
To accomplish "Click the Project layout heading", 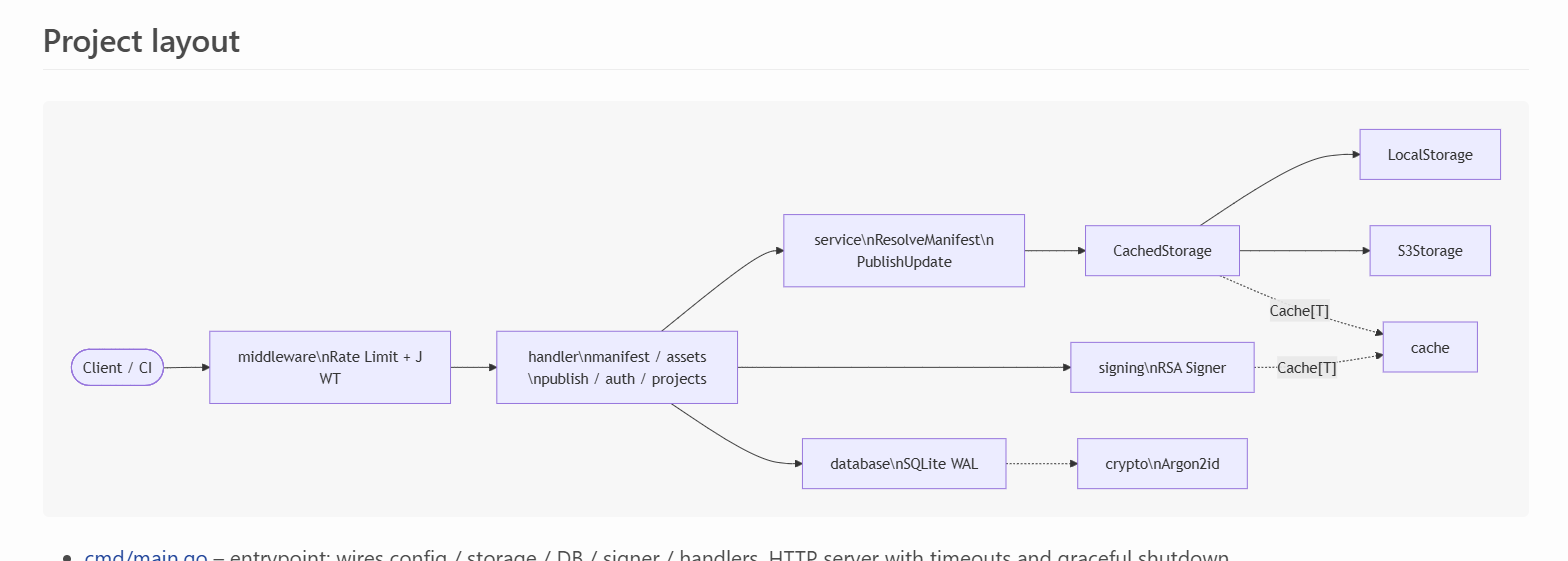I will (x=141, y=41).
